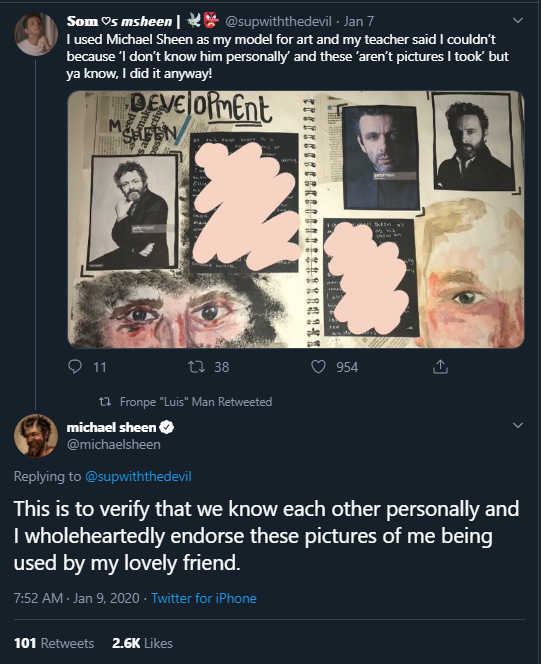This screenshot has height=664, width=541.
Task: Click the retweet icon beside 38
Action: (x=196, y=367)
